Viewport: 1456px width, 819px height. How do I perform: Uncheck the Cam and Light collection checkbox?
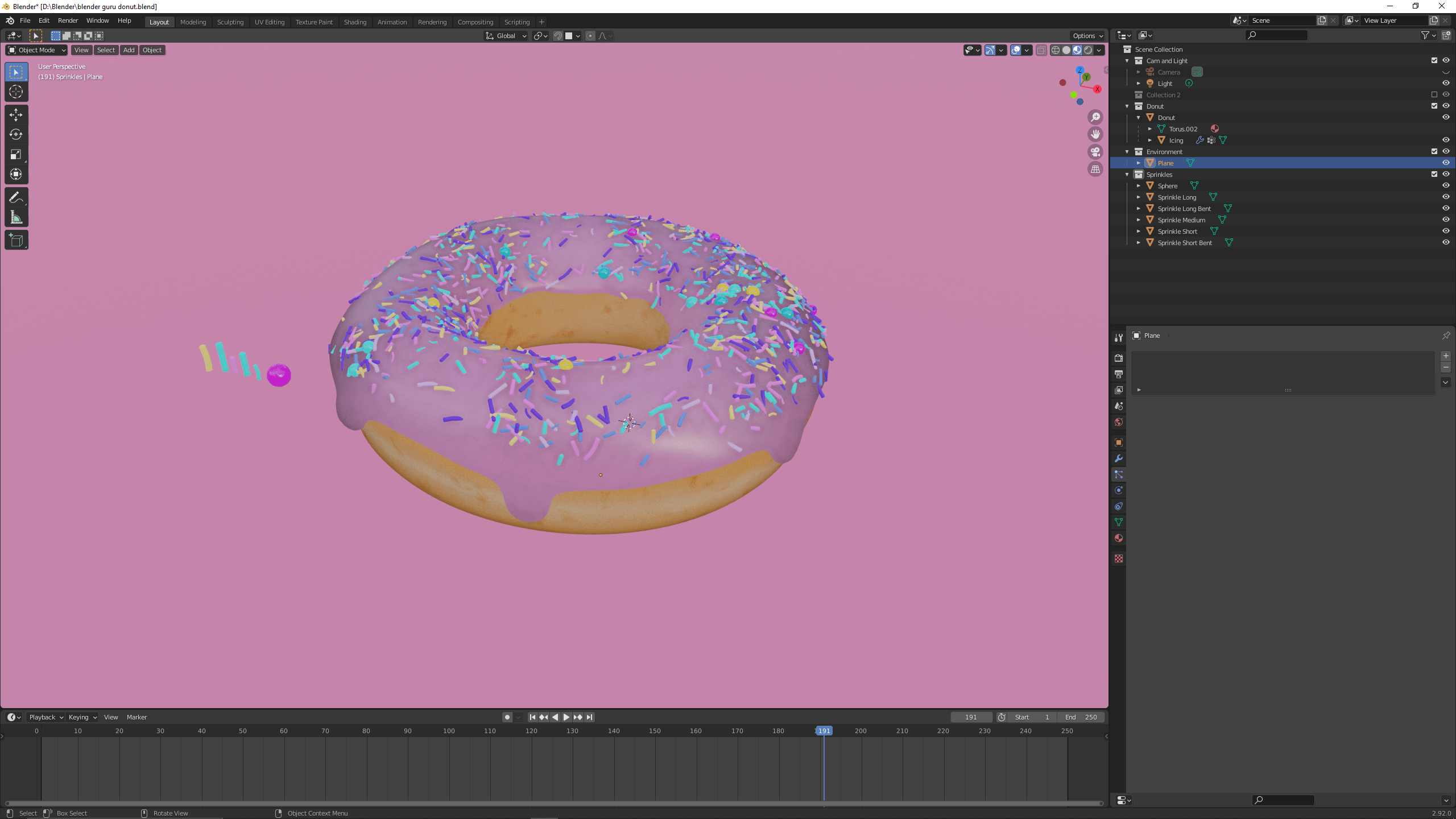(x=1434, y=60)
